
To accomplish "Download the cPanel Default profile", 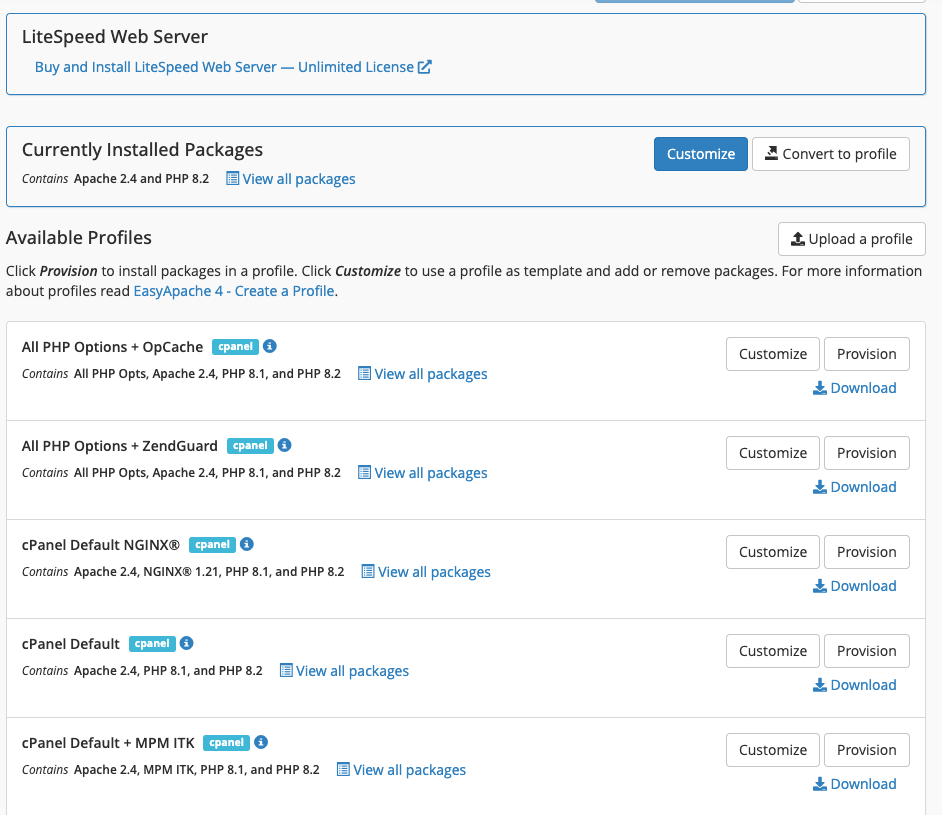I will (x=855, y=685).
